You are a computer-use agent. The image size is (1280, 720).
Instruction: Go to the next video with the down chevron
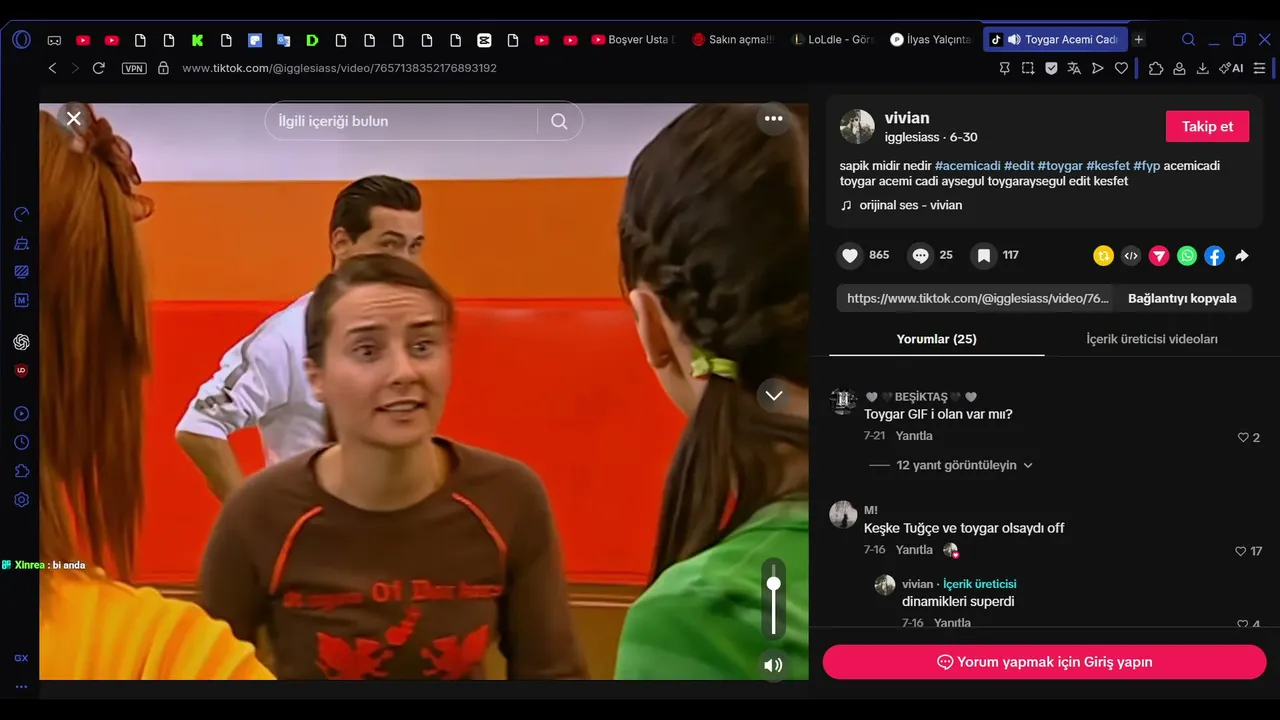[773, 395]
